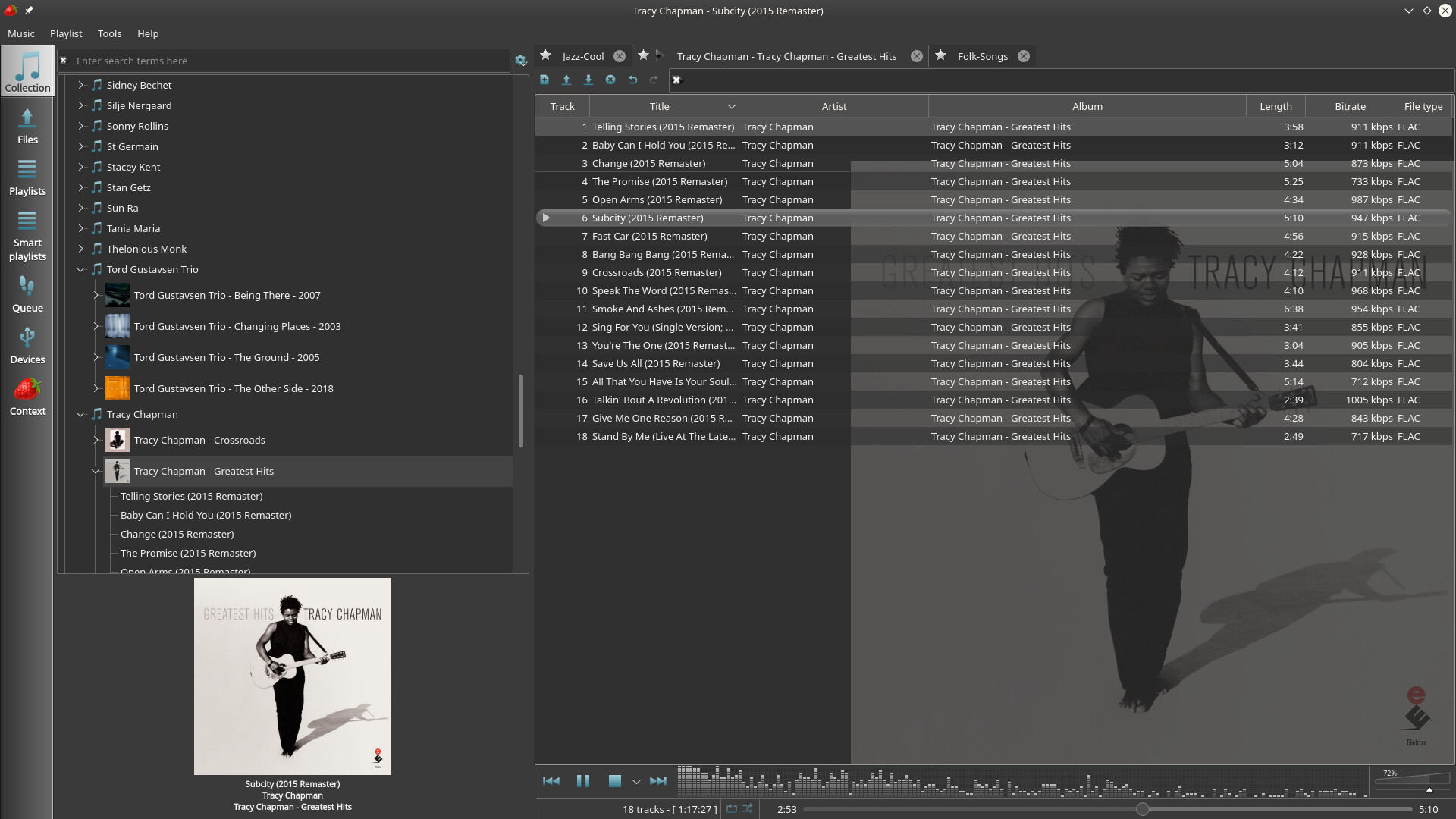This screenshot has height=819, width=1456.
Task: Sort by the Track column header
Action: (x=562, y=107)
